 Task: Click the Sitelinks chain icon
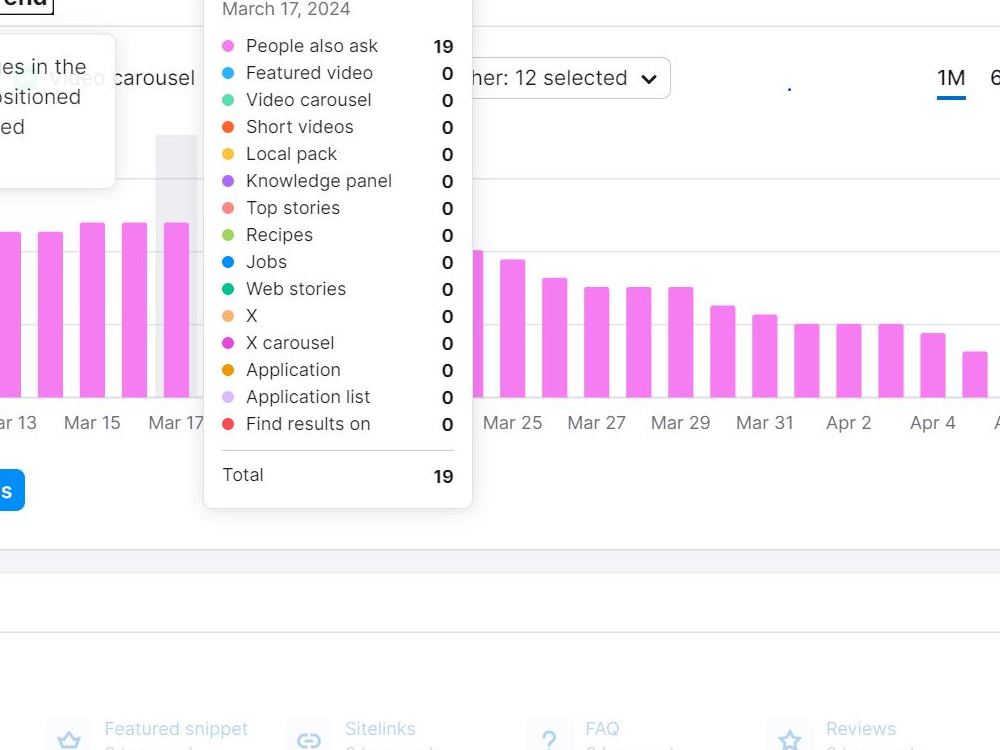click(x=309, y=740)
